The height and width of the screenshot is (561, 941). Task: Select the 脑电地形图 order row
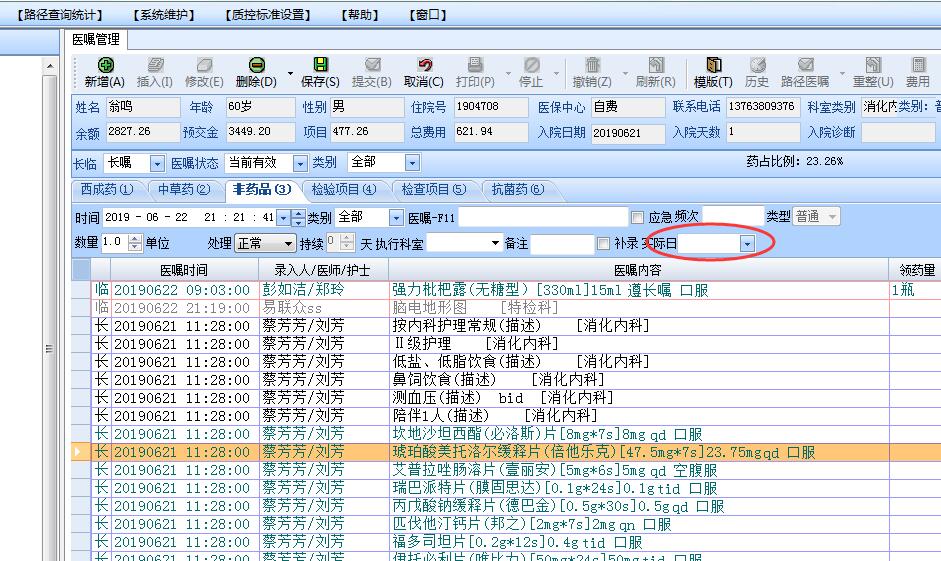(x=506, y=308)
